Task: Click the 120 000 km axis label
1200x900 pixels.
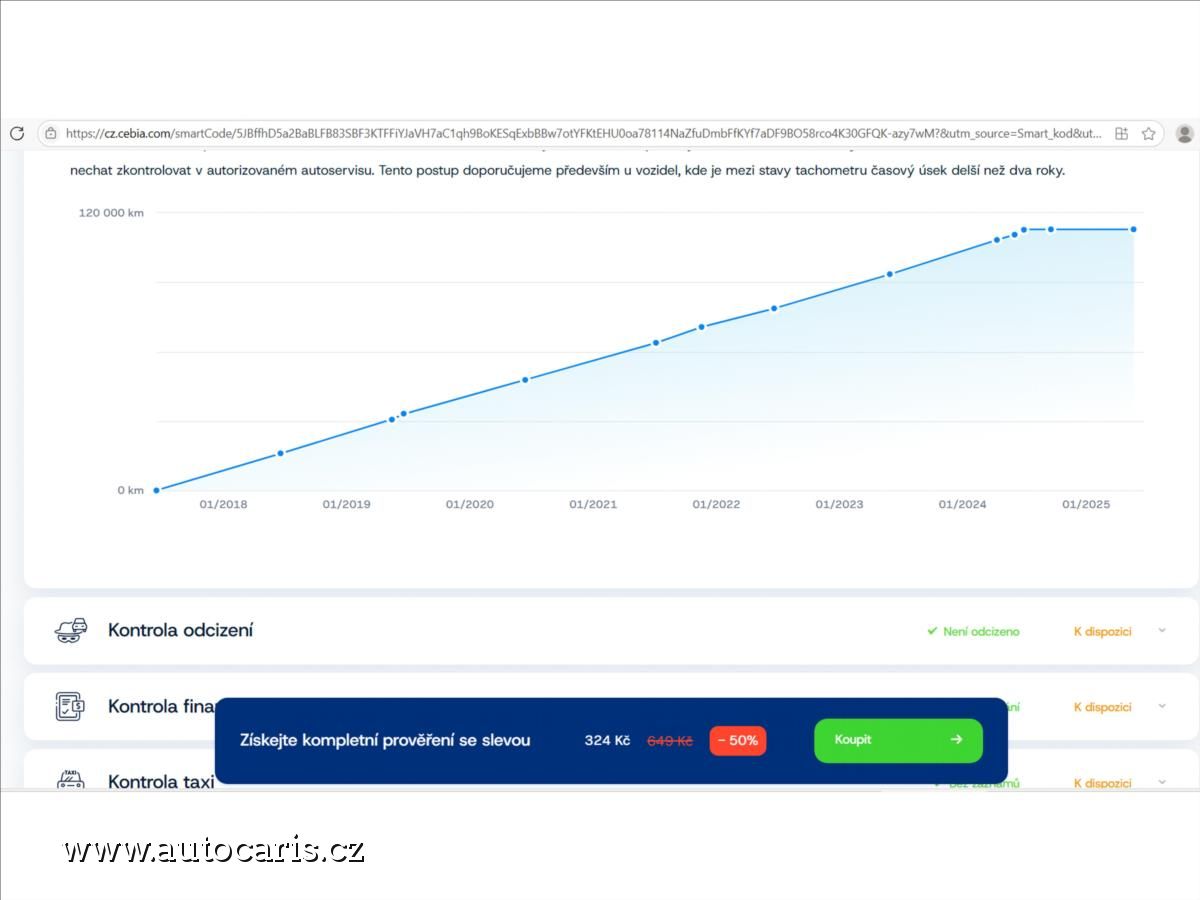Action: 111,212
